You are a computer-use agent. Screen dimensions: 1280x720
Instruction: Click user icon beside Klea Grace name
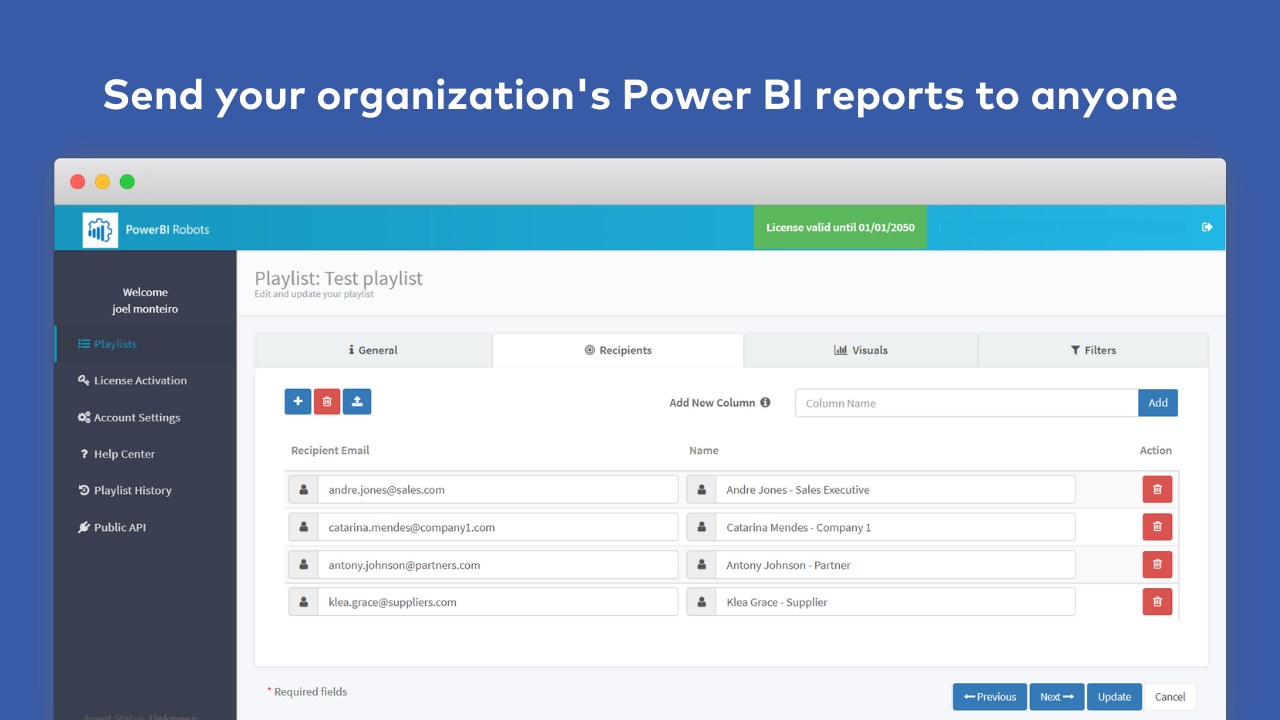(701, 602)
